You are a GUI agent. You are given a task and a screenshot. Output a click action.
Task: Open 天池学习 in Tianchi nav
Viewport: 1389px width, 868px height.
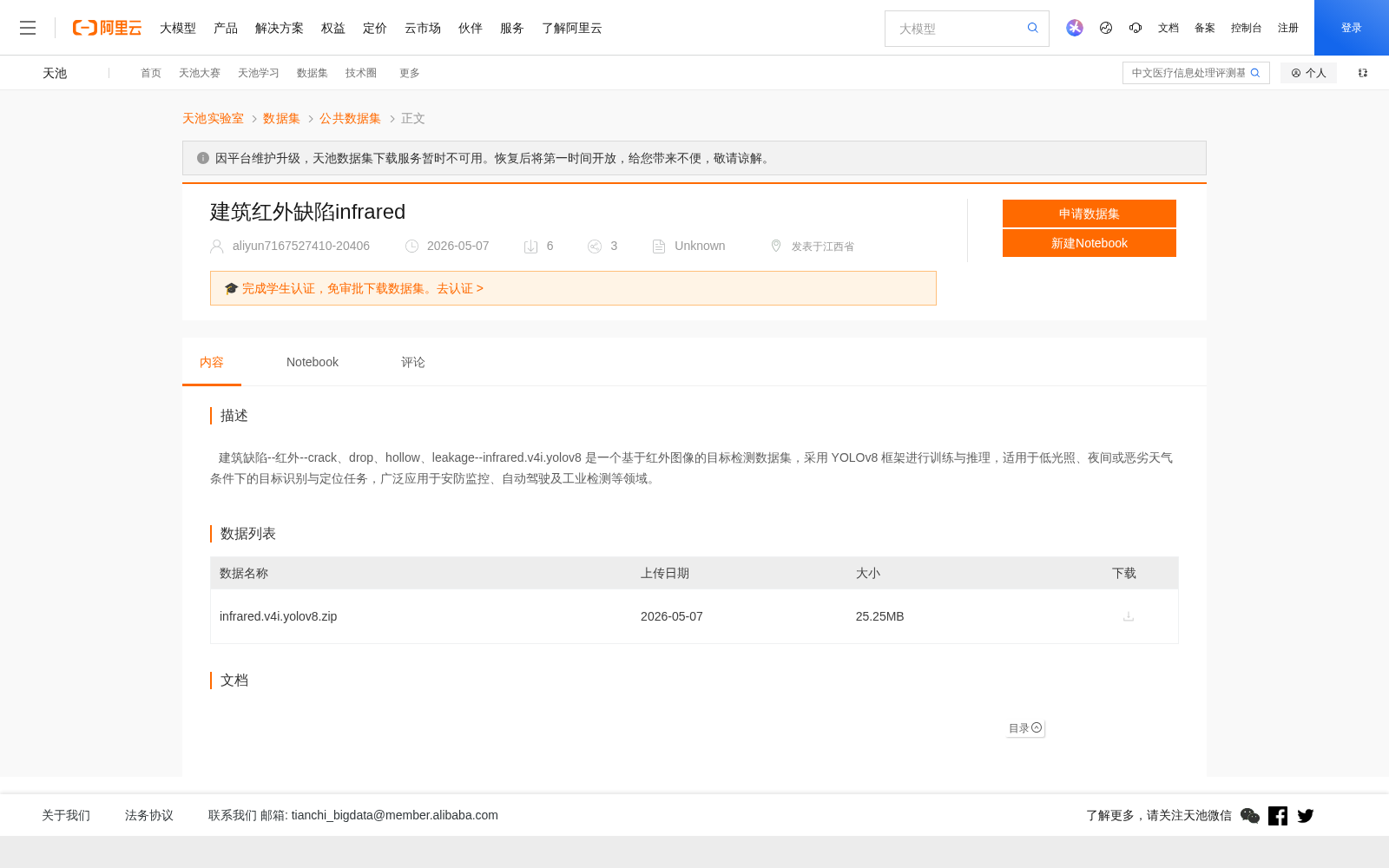click(x=259, y=73)
